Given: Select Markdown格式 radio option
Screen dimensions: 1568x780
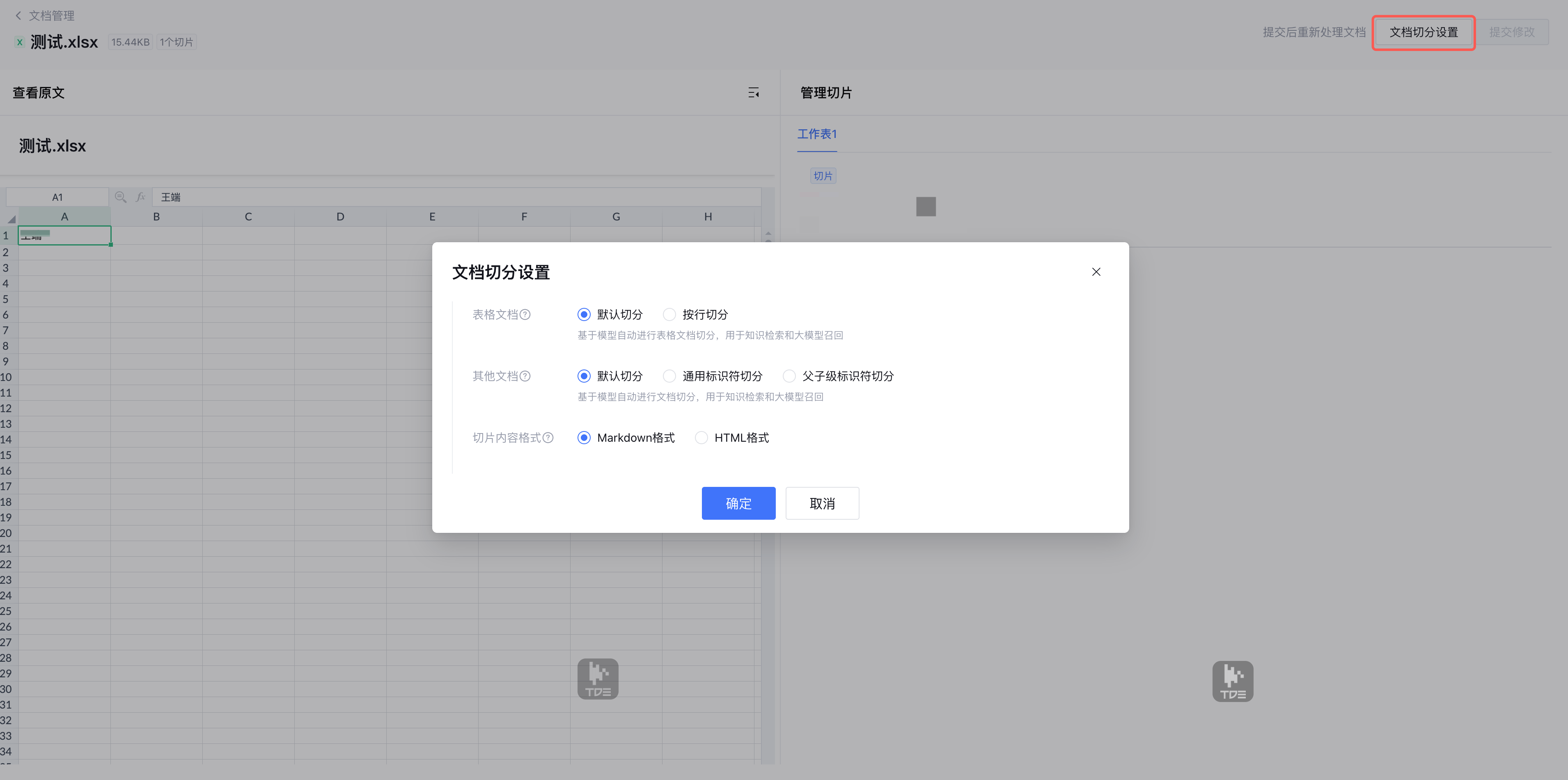Looking at the screenshot, I should click(x=584, y=437).
